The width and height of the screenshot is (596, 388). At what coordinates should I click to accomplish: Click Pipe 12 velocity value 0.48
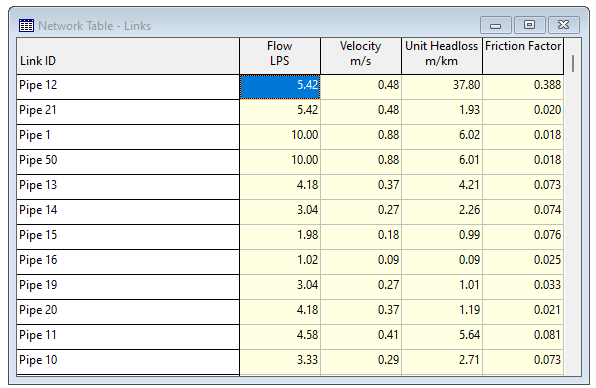pyautogui.click(x=361, y=87)
